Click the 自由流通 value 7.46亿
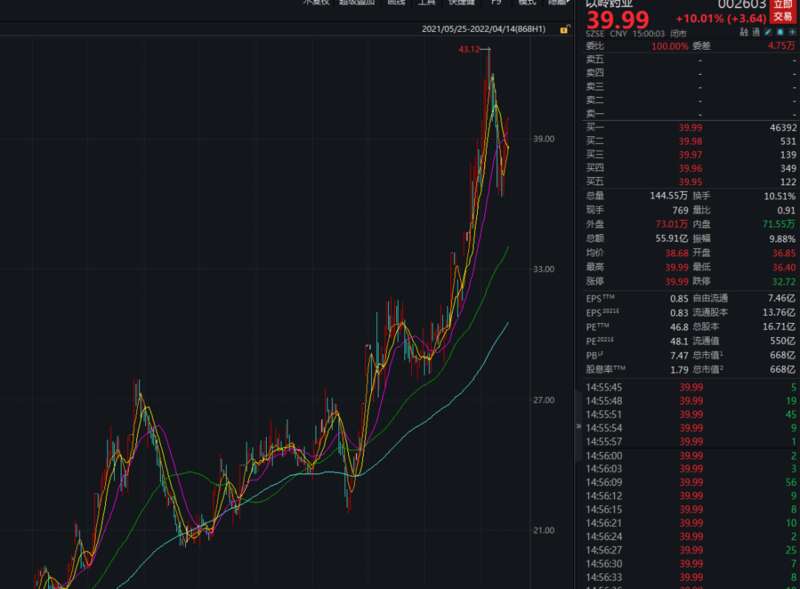Viewport: 800px width, 589px height. tap(782, 298)
